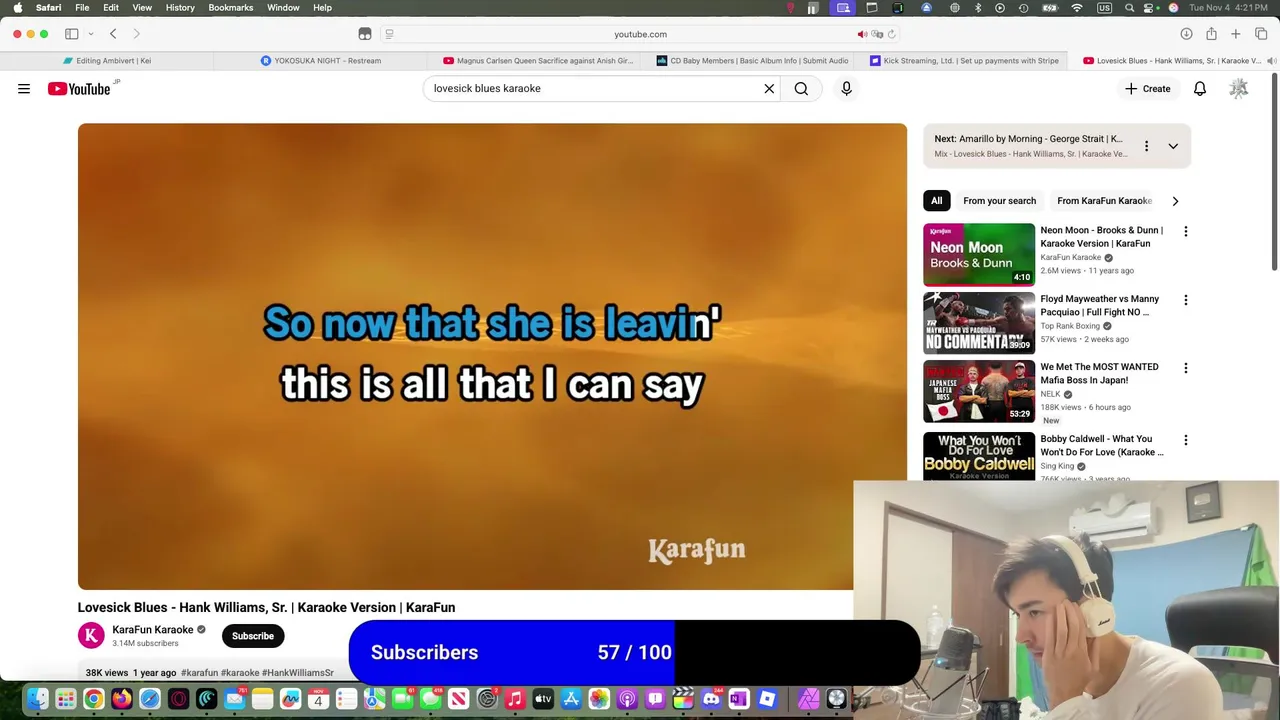Mute the tab audio in address bar
This screenshot has height=720, width=1280.
862,34
